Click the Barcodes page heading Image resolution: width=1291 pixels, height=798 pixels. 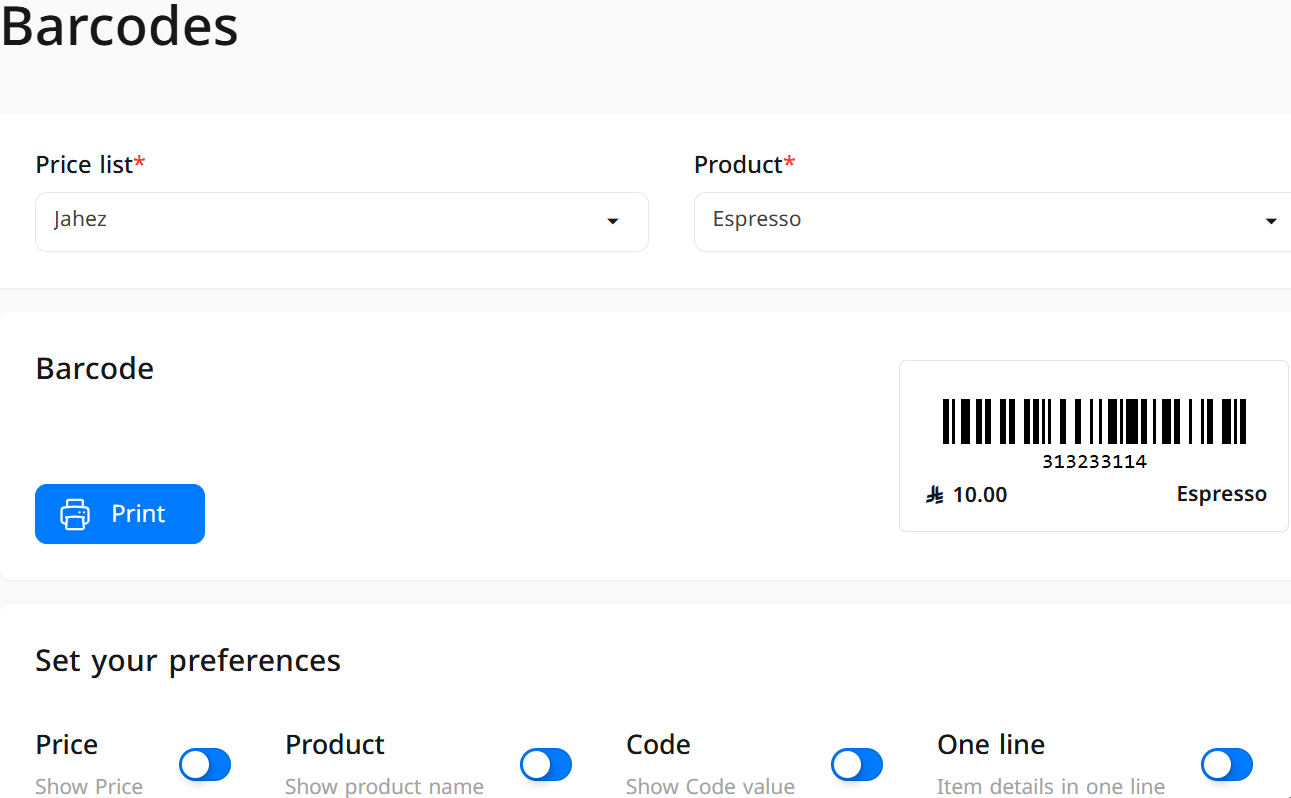(x=119, y=26)
